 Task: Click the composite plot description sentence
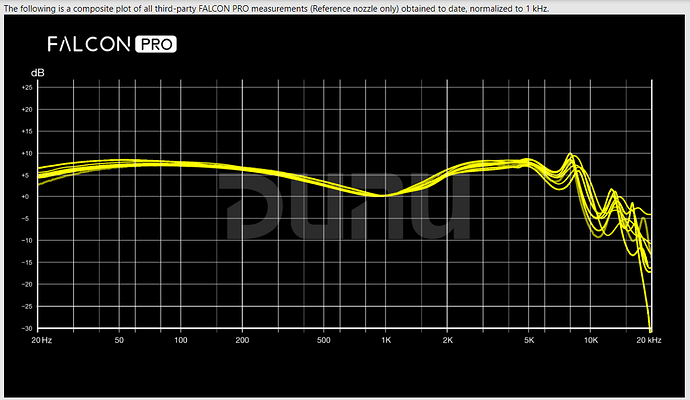(276, 8)
